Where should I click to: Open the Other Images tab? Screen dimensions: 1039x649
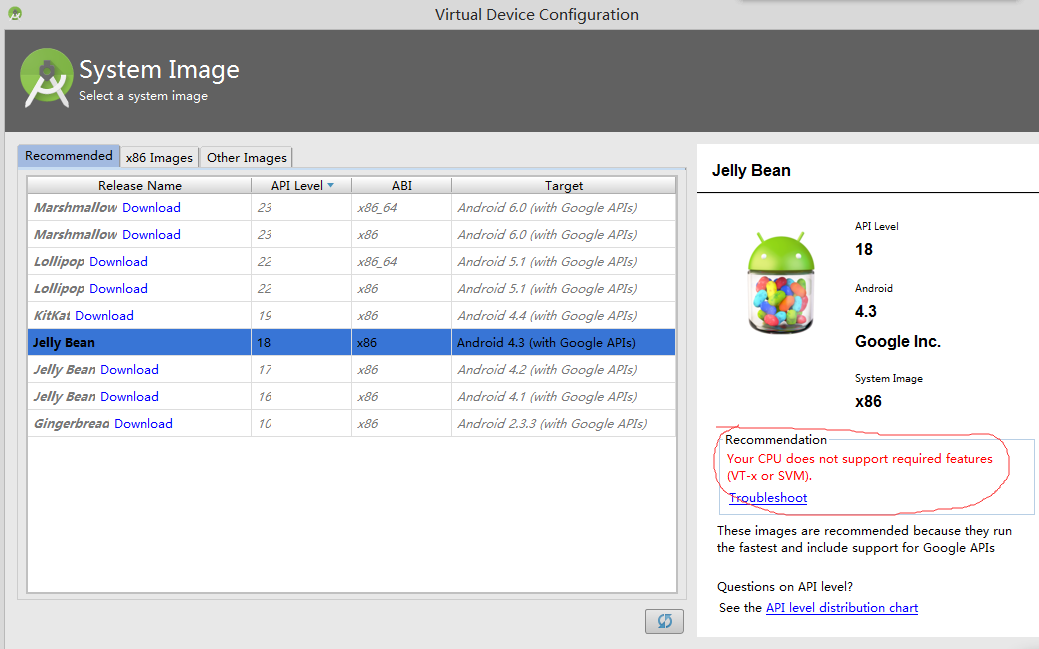[246, 157]
